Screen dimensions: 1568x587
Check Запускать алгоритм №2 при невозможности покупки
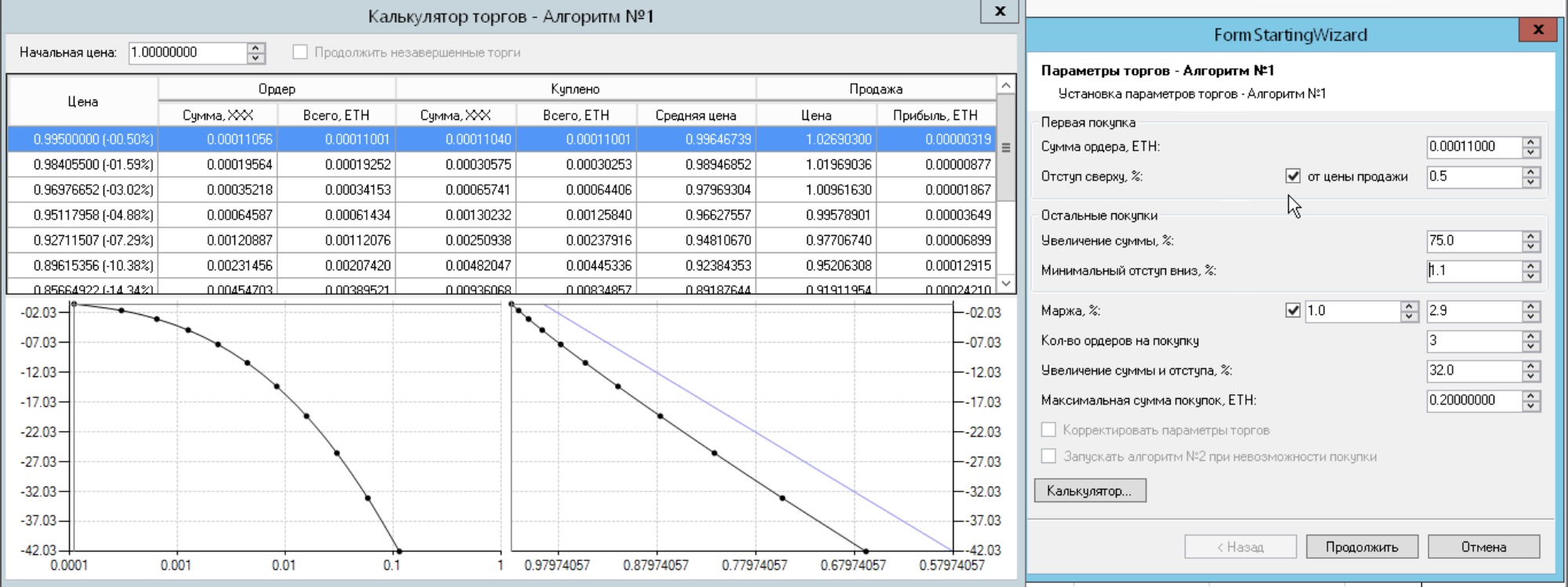point(1048,456)
